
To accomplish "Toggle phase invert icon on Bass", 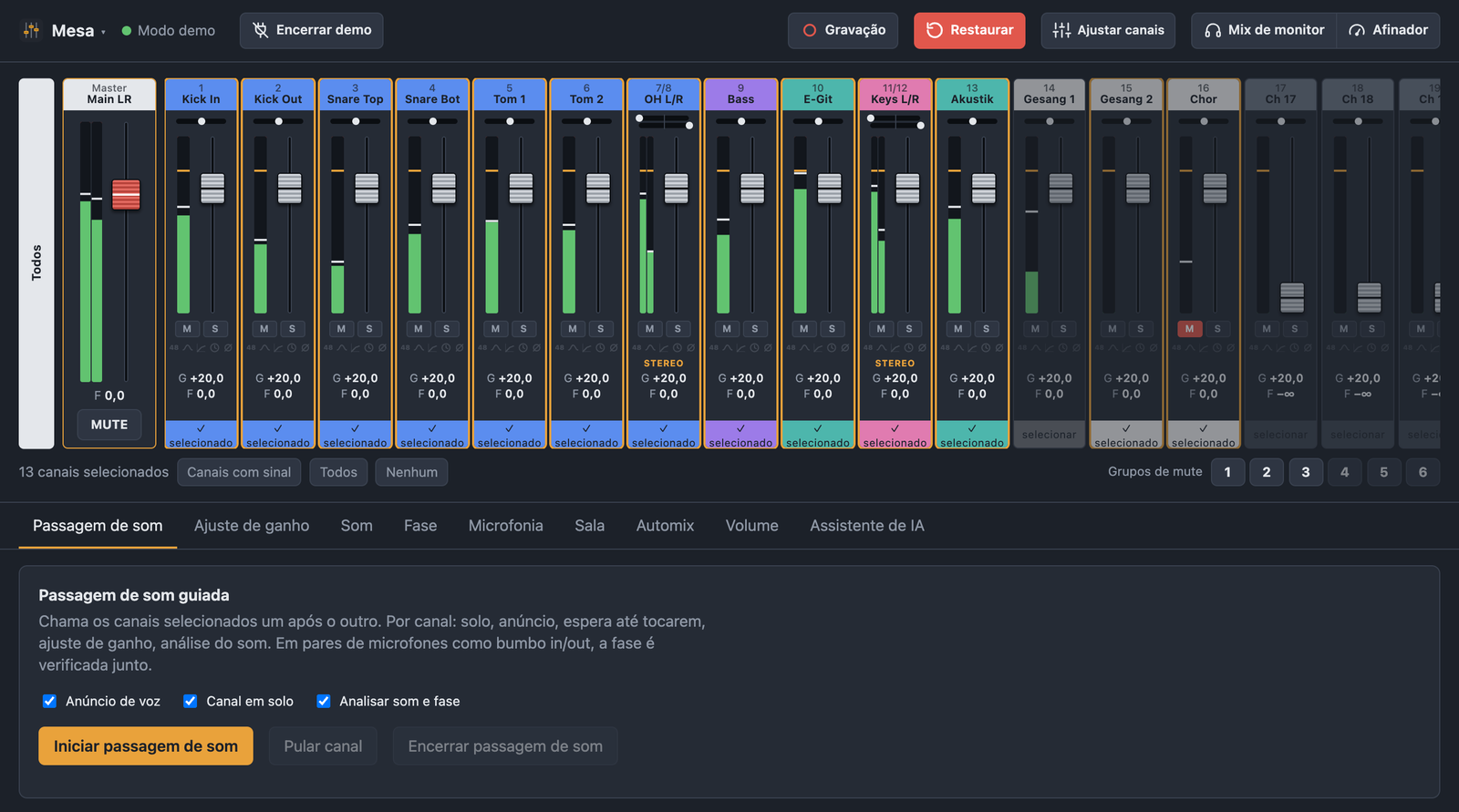I will [768, 347].
